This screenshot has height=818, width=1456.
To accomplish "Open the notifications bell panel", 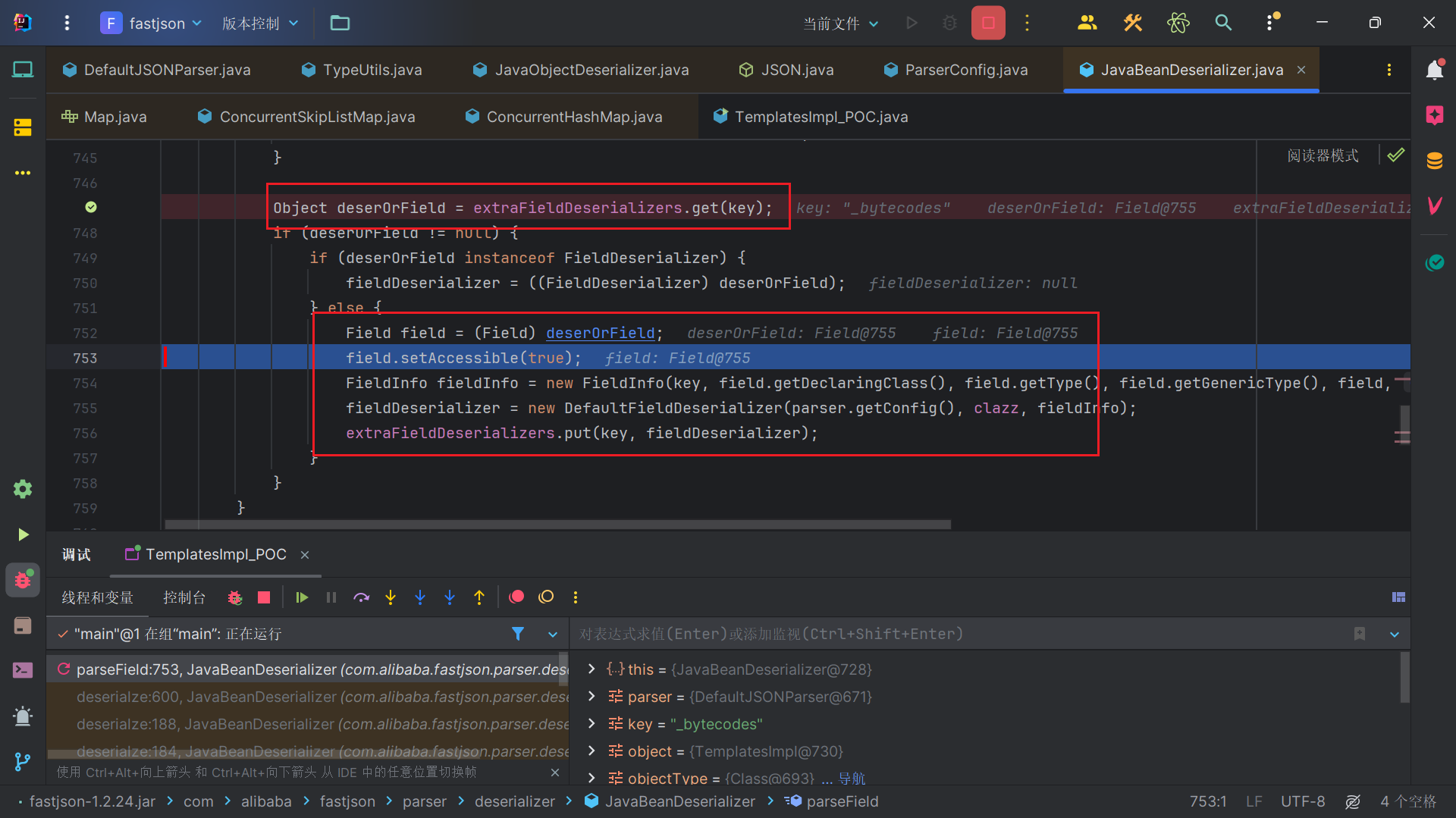I will coord(1434,70).
